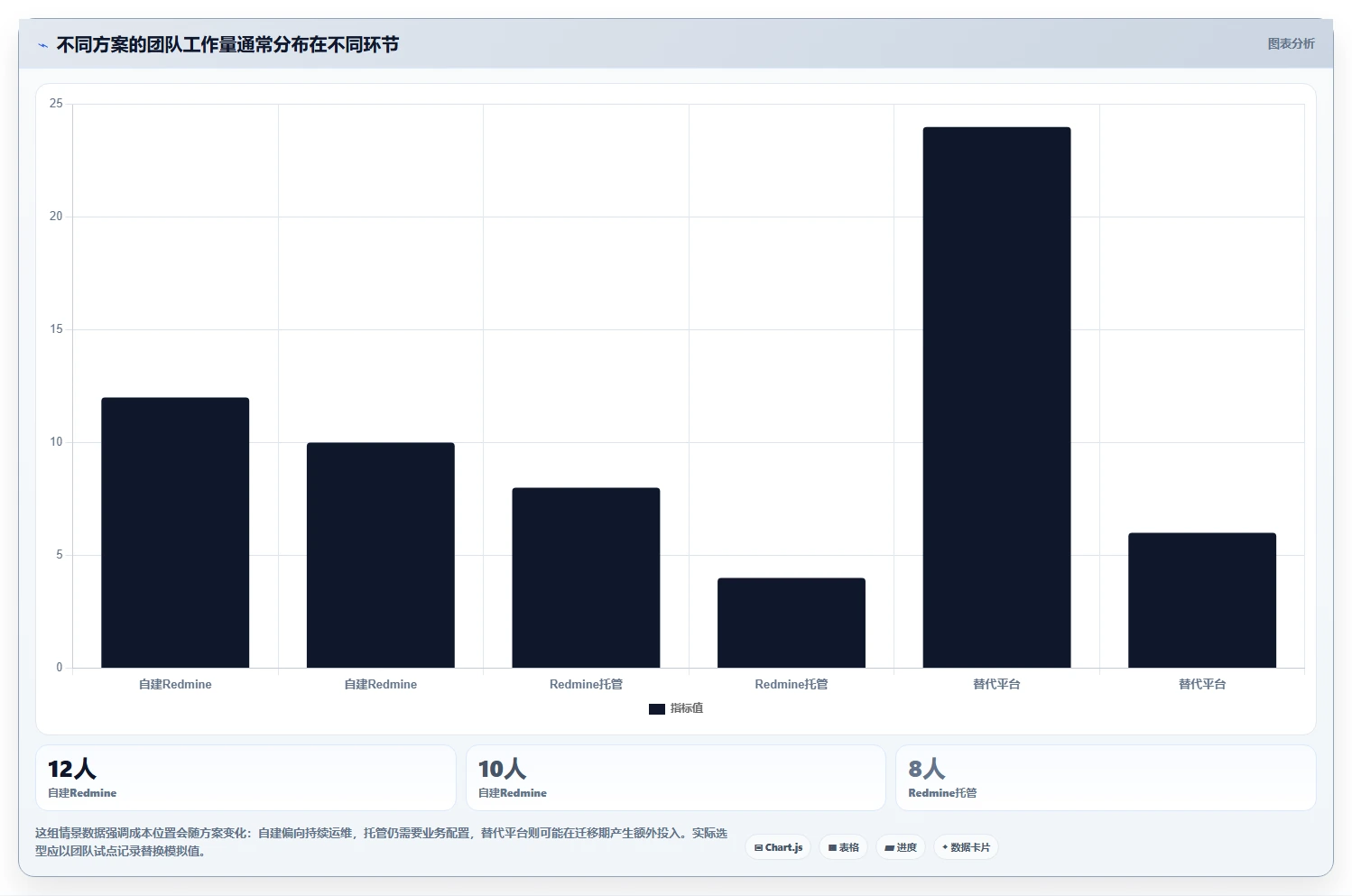
Task: Click the y-axis tick label 25
Action: pos(56,104)
